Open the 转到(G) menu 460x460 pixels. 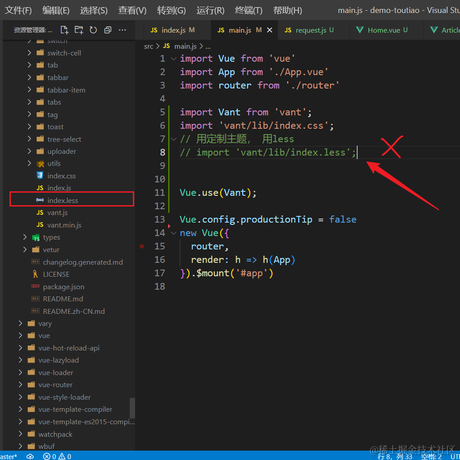(x=171, y=10)
